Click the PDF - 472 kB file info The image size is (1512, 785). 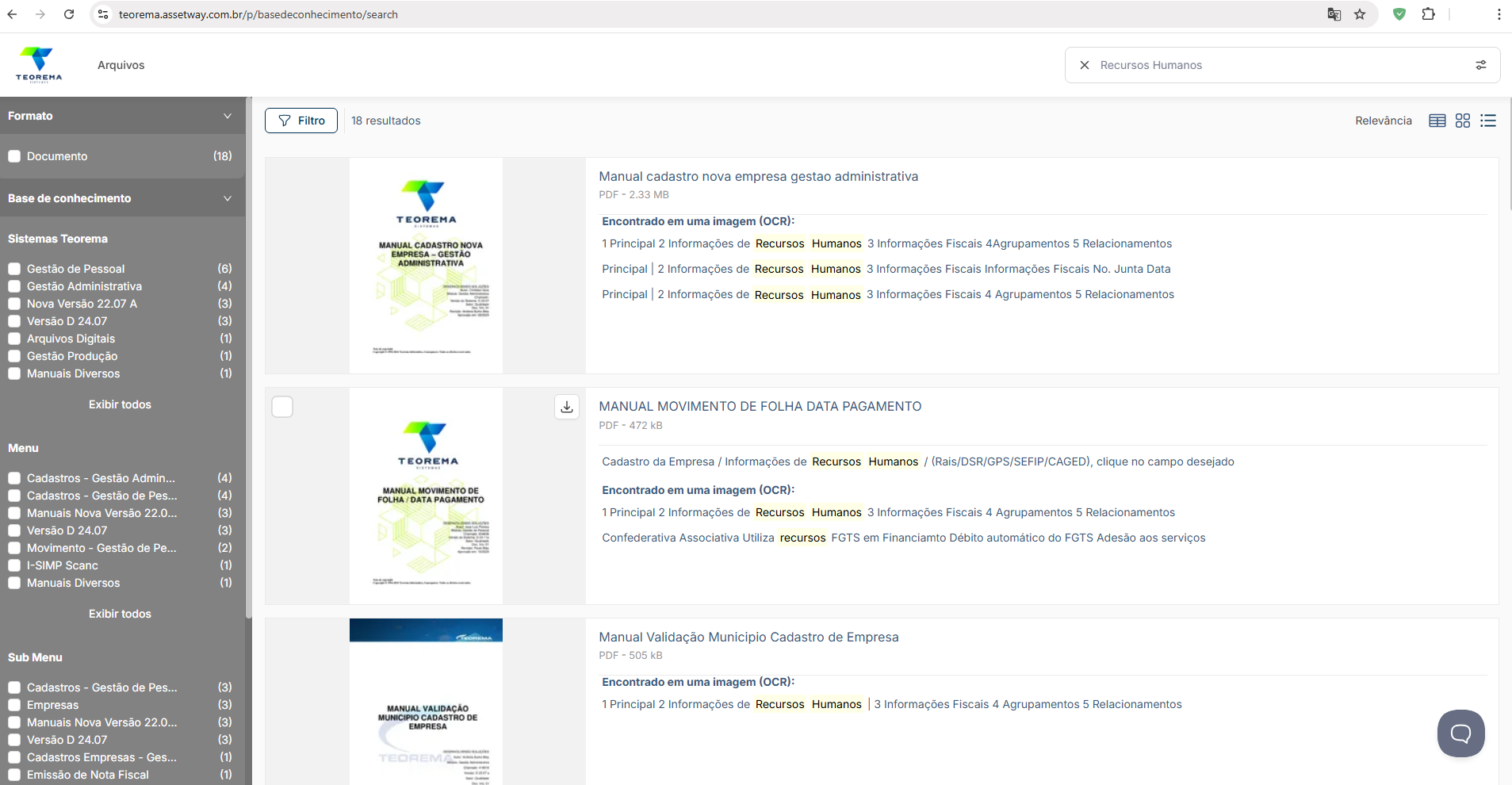pos(630,425)
